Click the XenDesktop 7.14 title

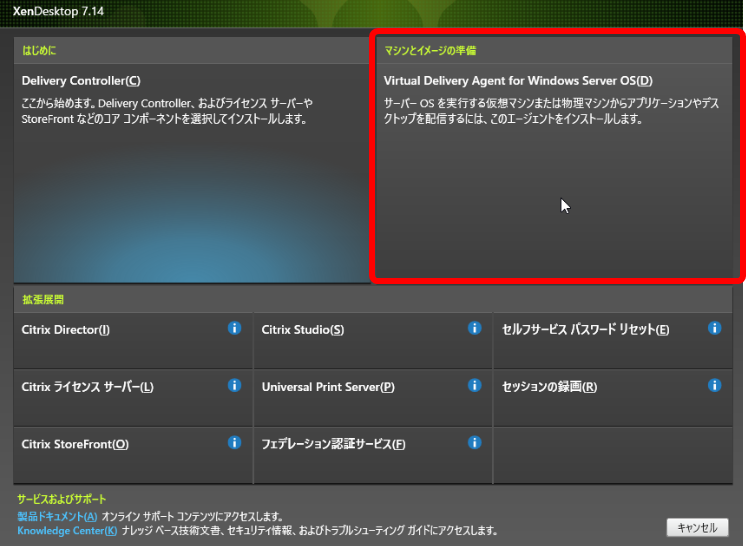pyautogui.click(x=58, y=11)
